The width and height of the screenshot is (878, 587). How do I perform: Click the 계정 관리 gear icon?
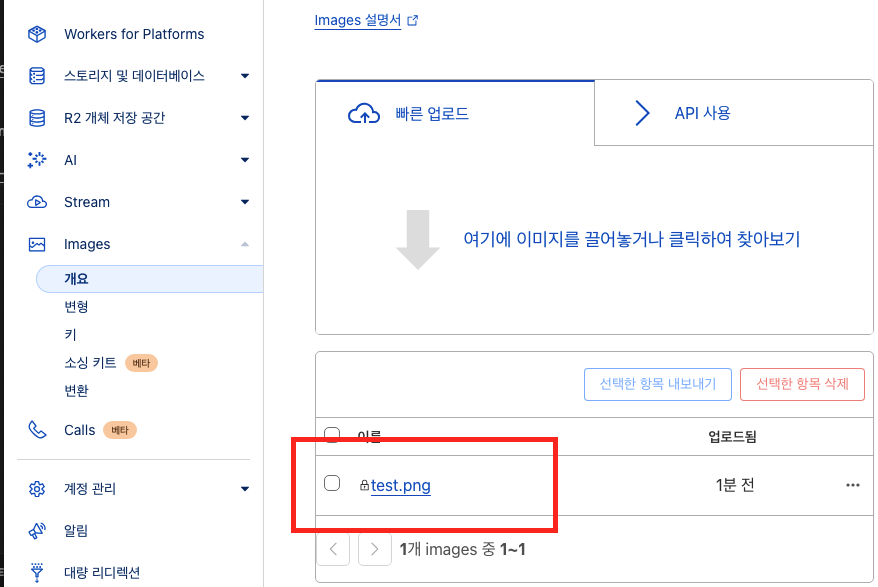[37, 489]
